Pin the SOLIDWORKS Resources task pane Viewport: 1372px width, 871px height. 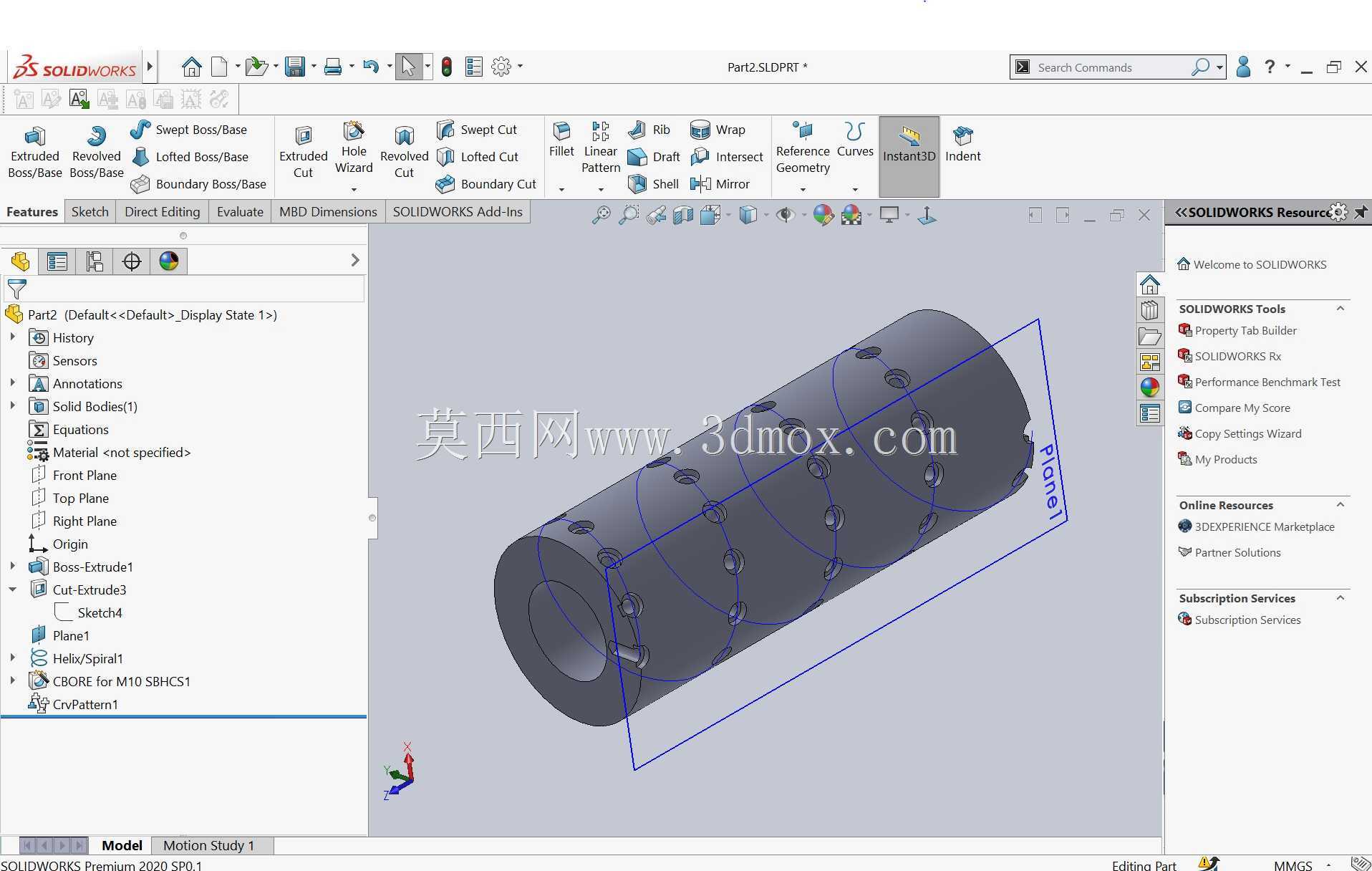tap(1361, 212)
